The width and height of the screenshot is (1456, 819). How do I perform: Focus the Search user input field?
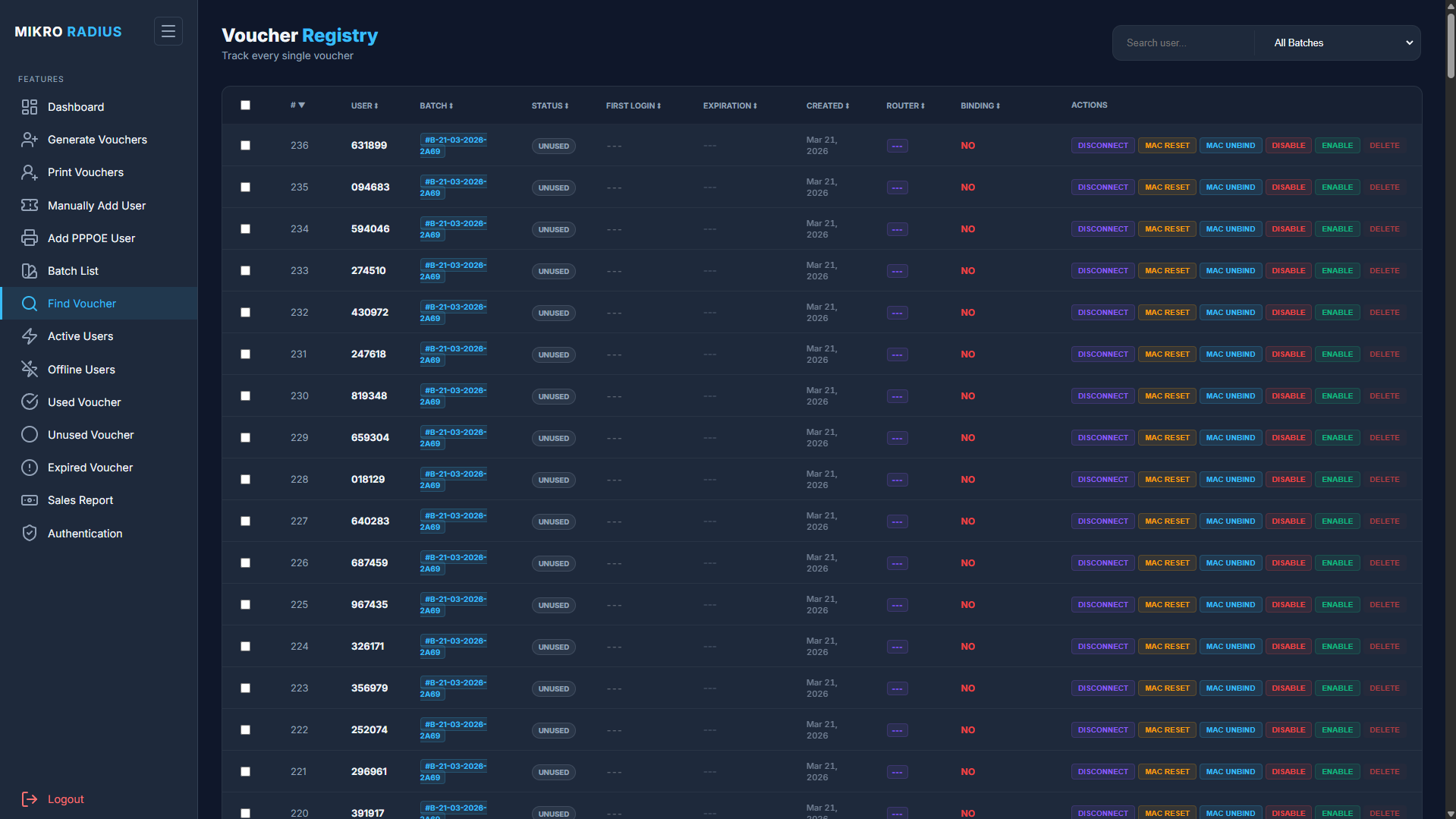(1184, 43)
